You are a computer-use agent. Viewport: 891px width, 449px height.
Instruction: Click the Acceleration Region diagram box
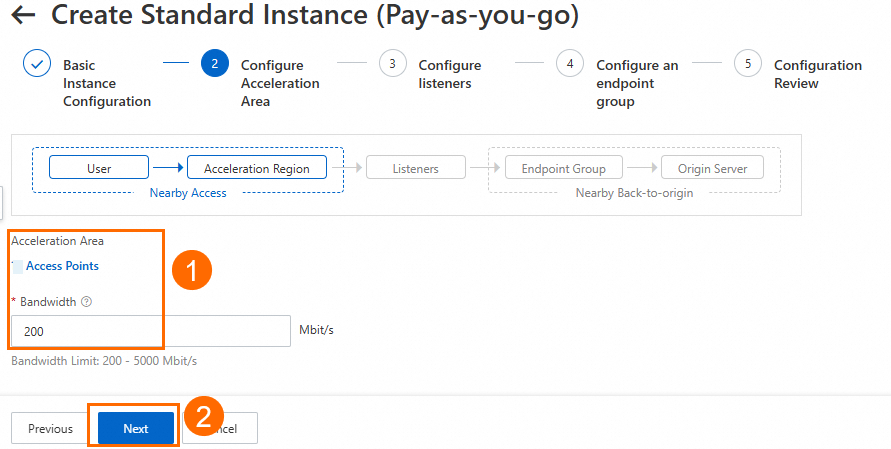click(x=257, y=169)
